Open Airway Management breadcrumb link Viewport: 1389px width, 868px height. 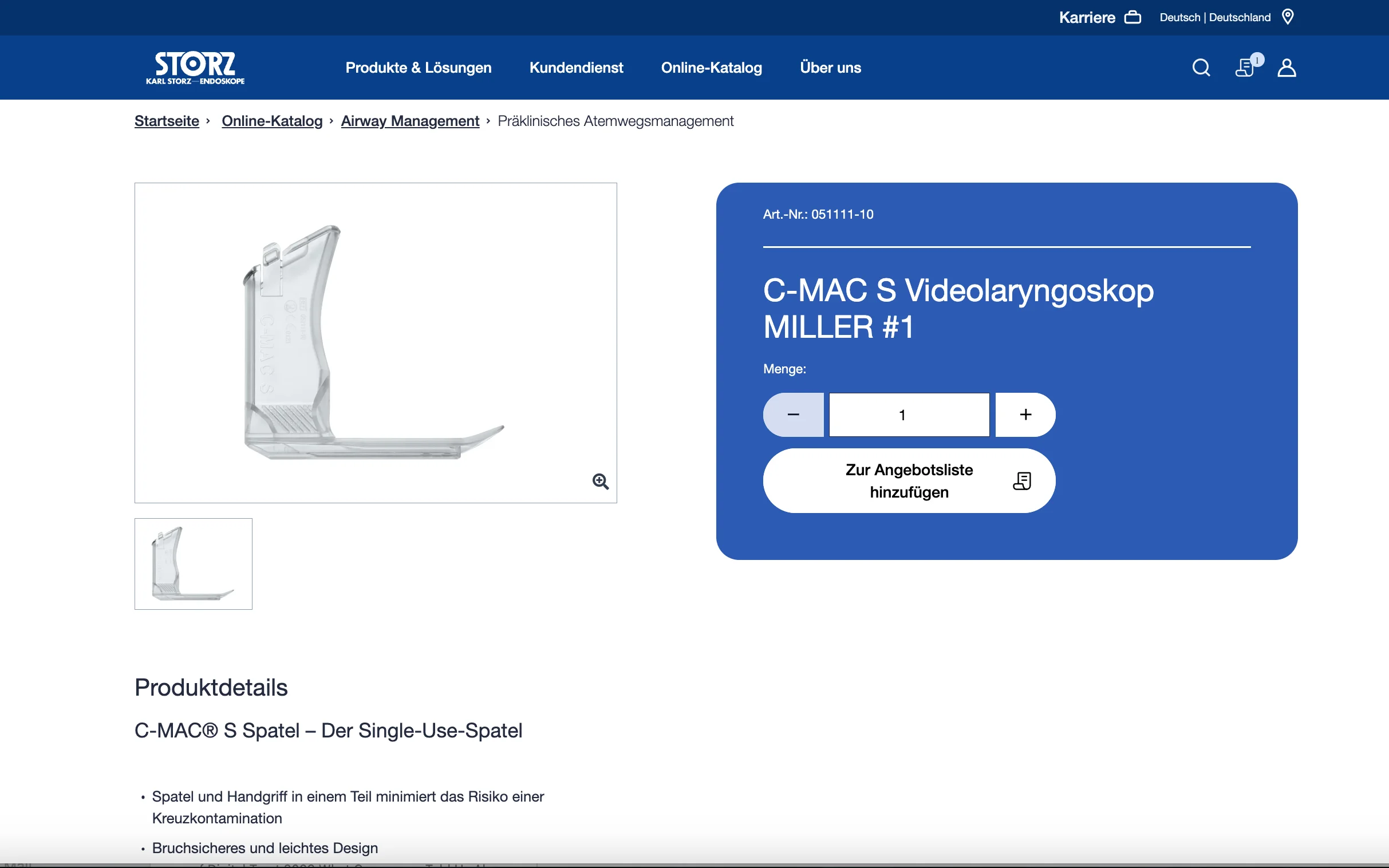(410, 121)
